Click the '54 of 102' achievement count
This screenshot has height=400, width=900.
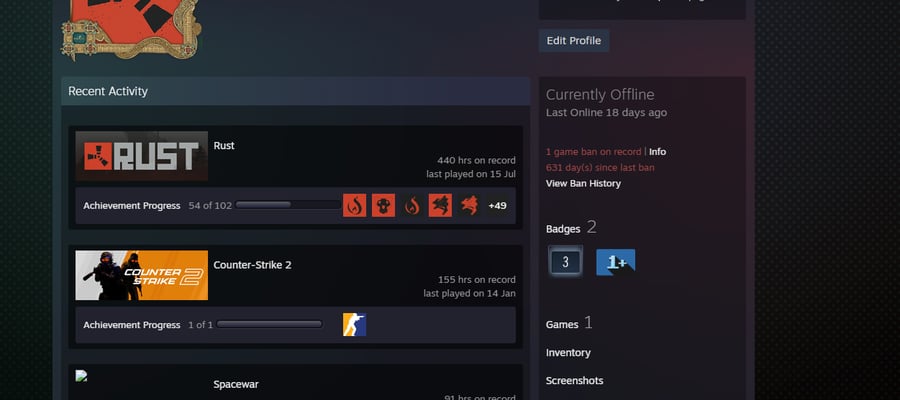click(x=210, y=205)
